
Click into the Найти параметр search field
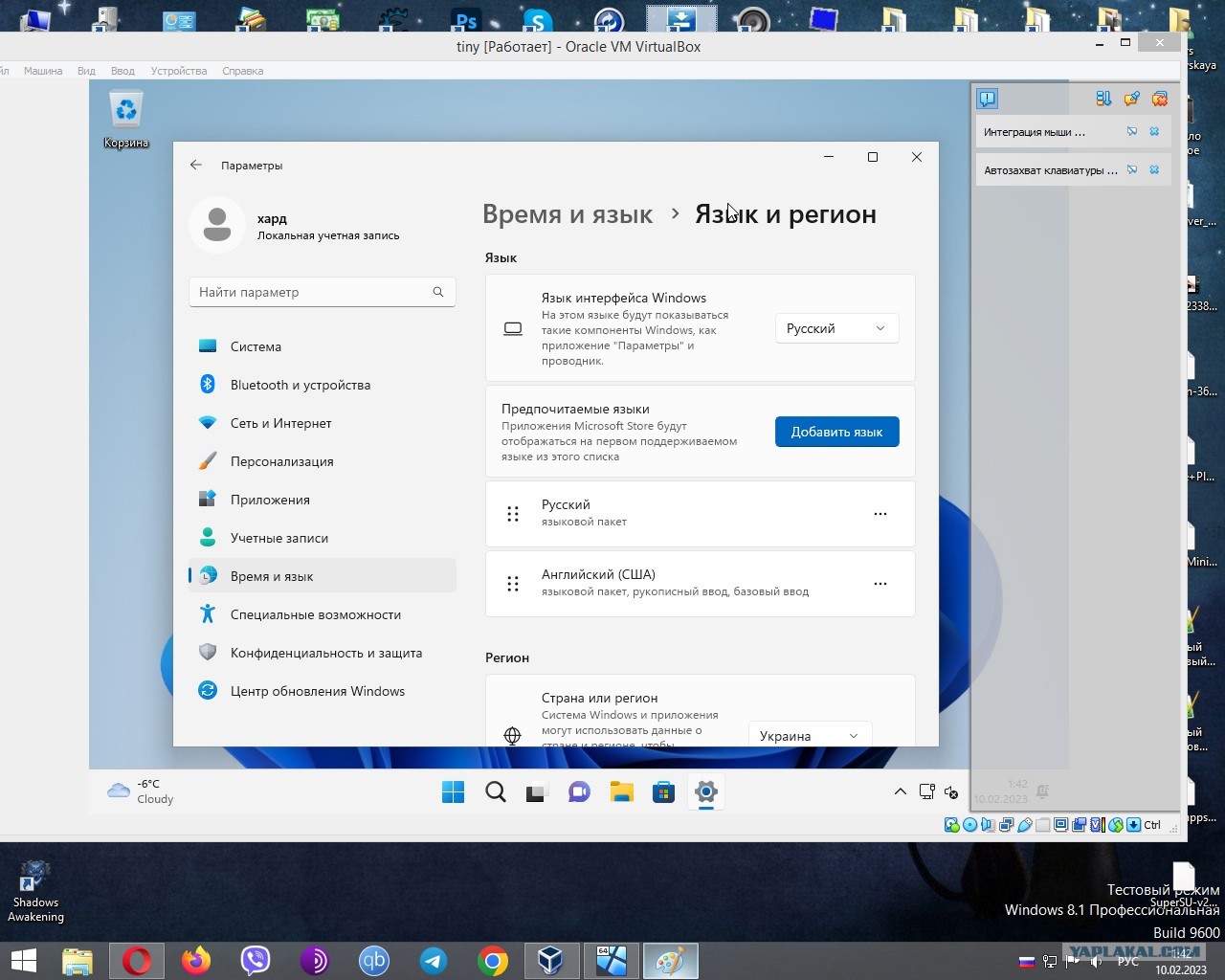click(x=323, y=292)
